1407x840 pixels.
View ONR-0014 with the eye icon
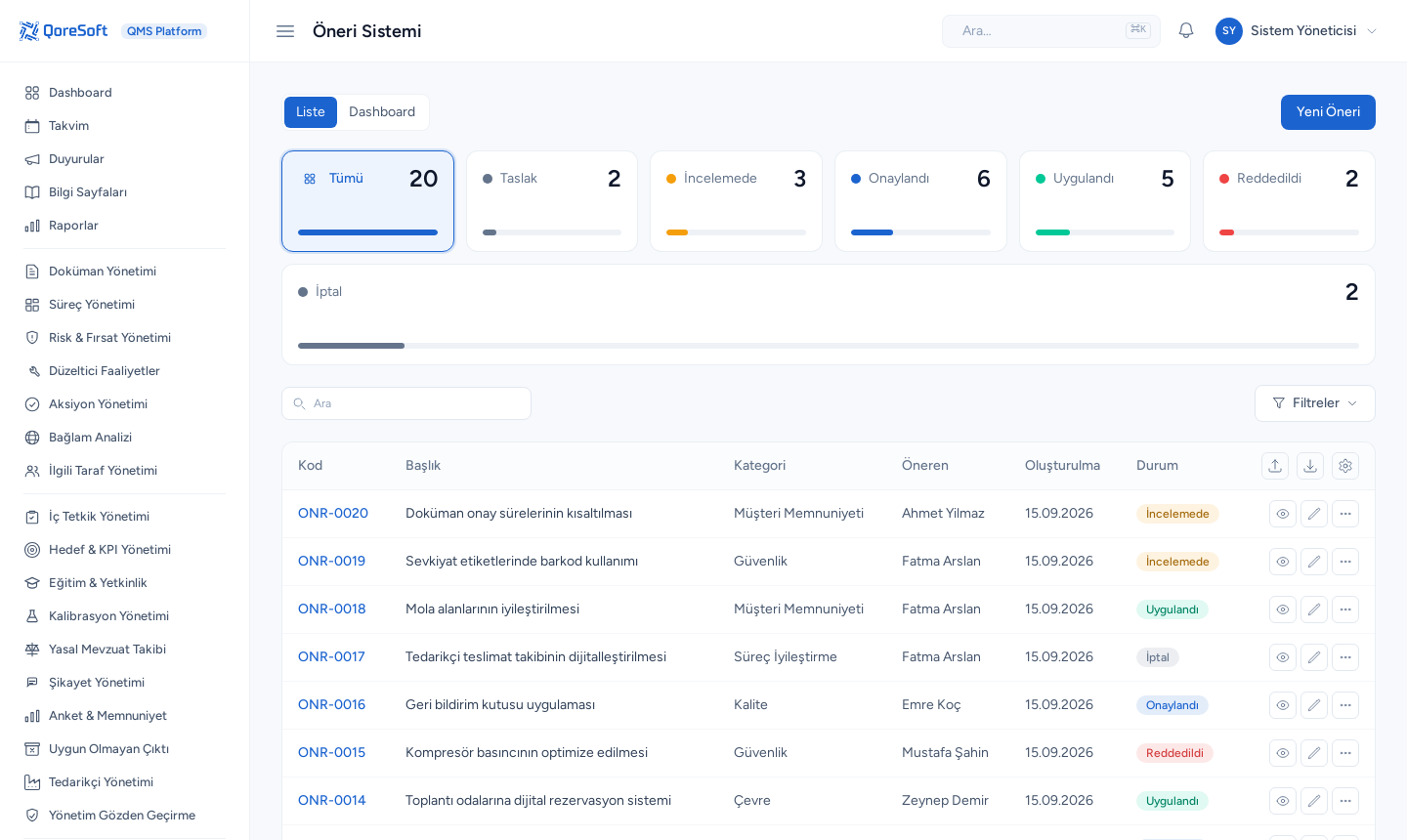(1283, 801)
